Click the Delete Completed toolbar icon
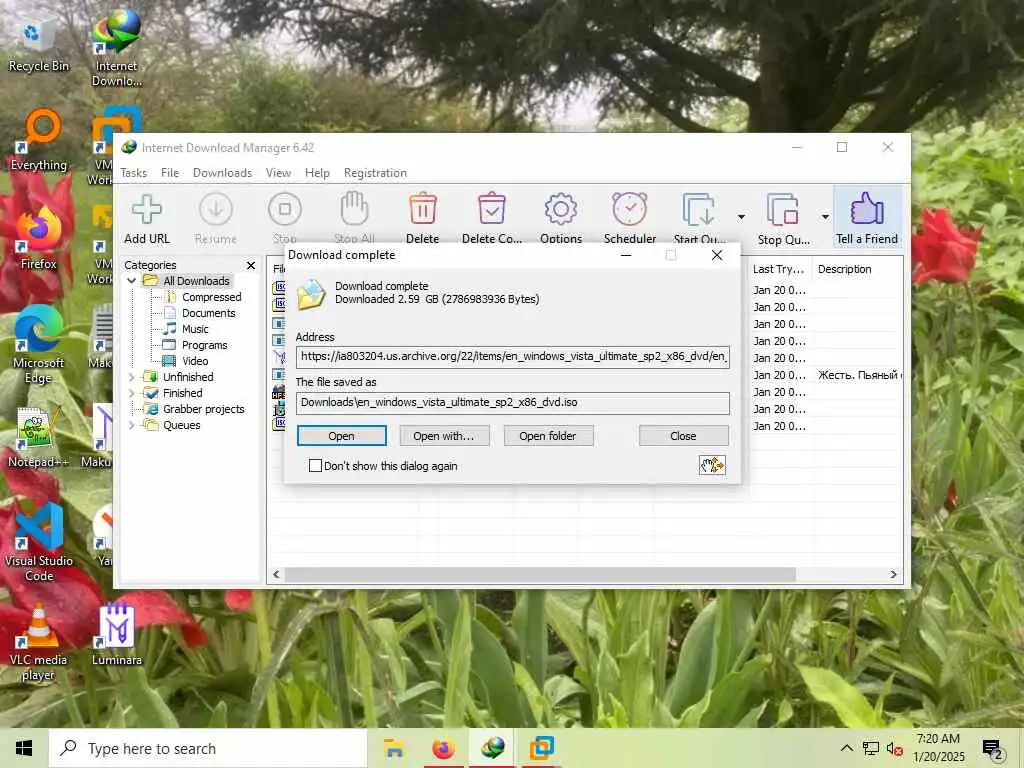1024x768 pixels. click(x=492, y=209)
